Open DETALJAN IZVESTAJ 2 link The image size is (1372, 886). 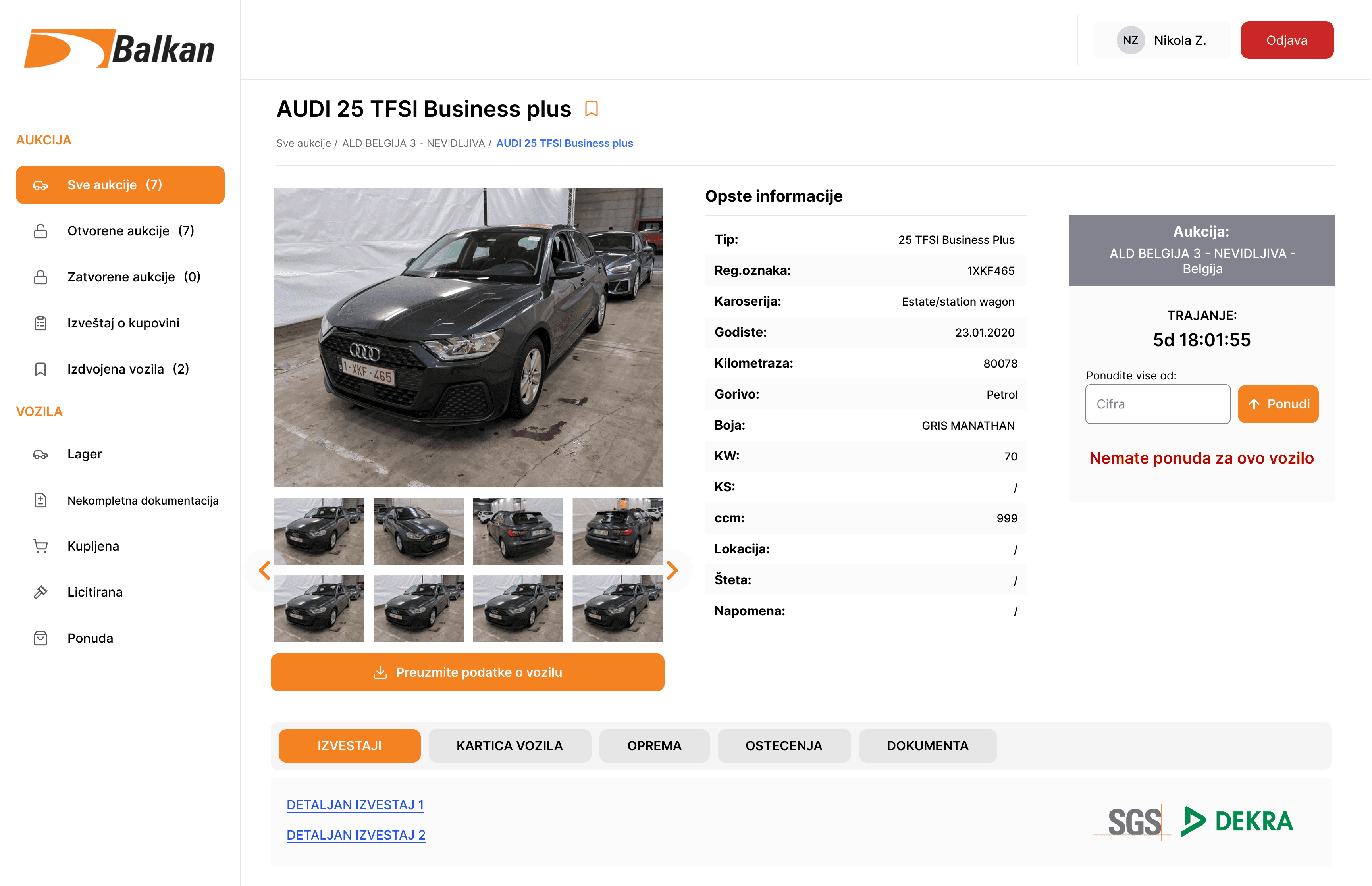(356, 835)
